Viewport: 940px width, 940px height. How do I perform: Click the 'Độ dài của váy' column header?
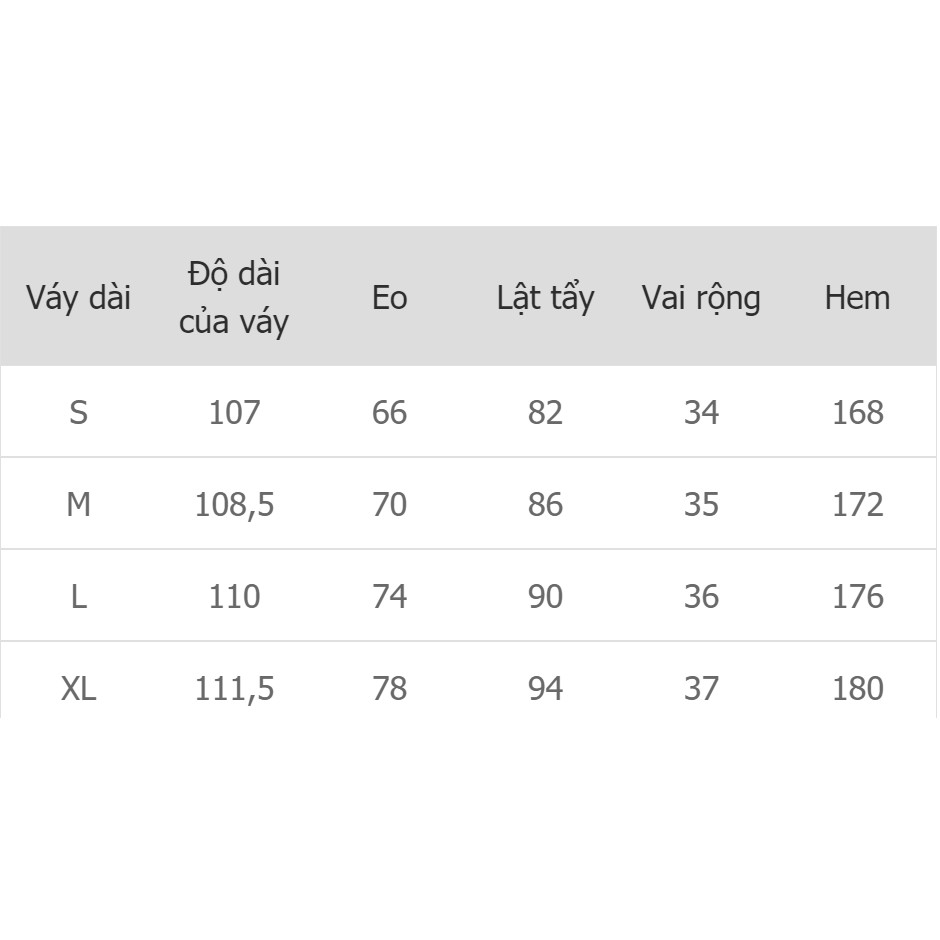click(234, 298)
